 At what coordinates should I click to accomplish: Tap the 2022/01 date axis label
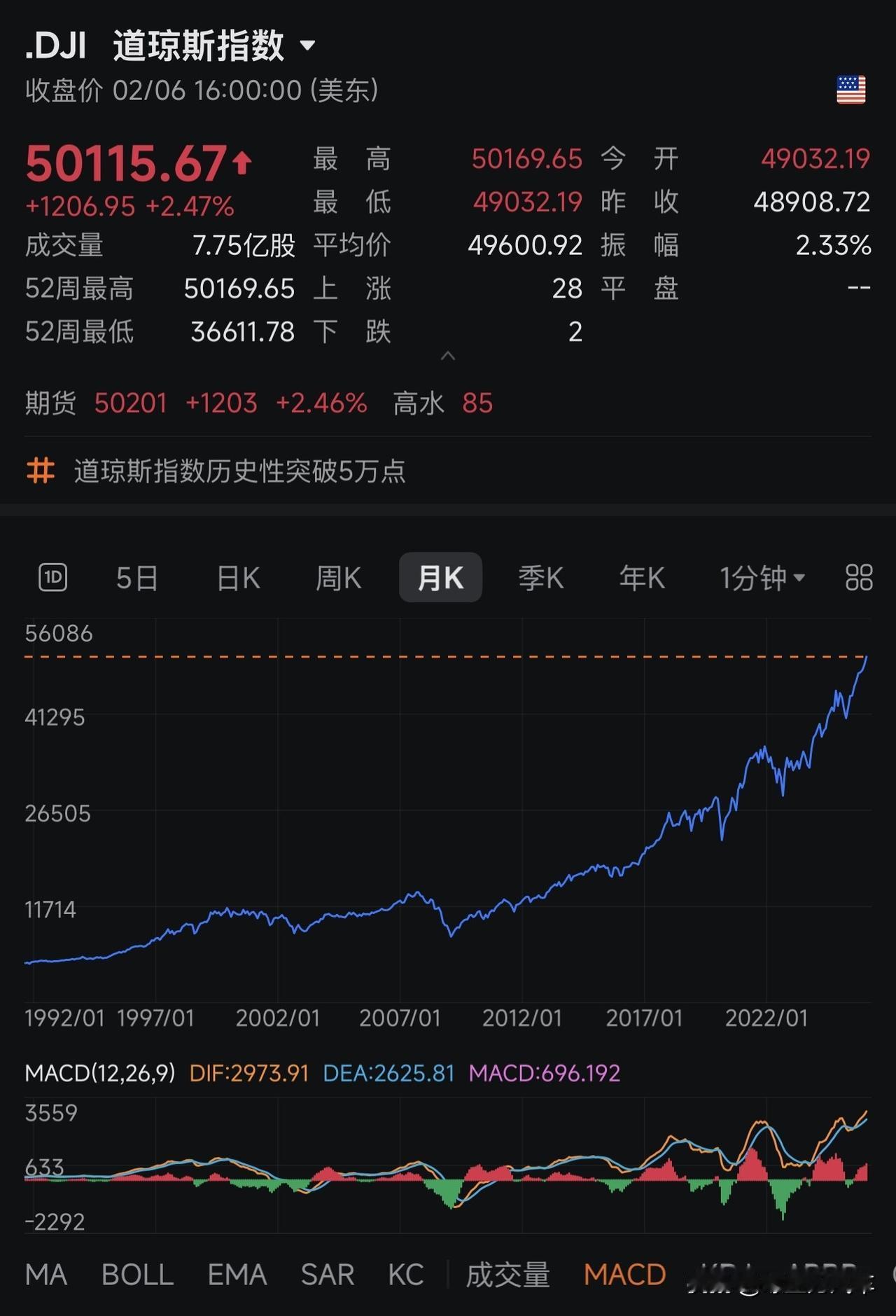(x=766, y=1018)
